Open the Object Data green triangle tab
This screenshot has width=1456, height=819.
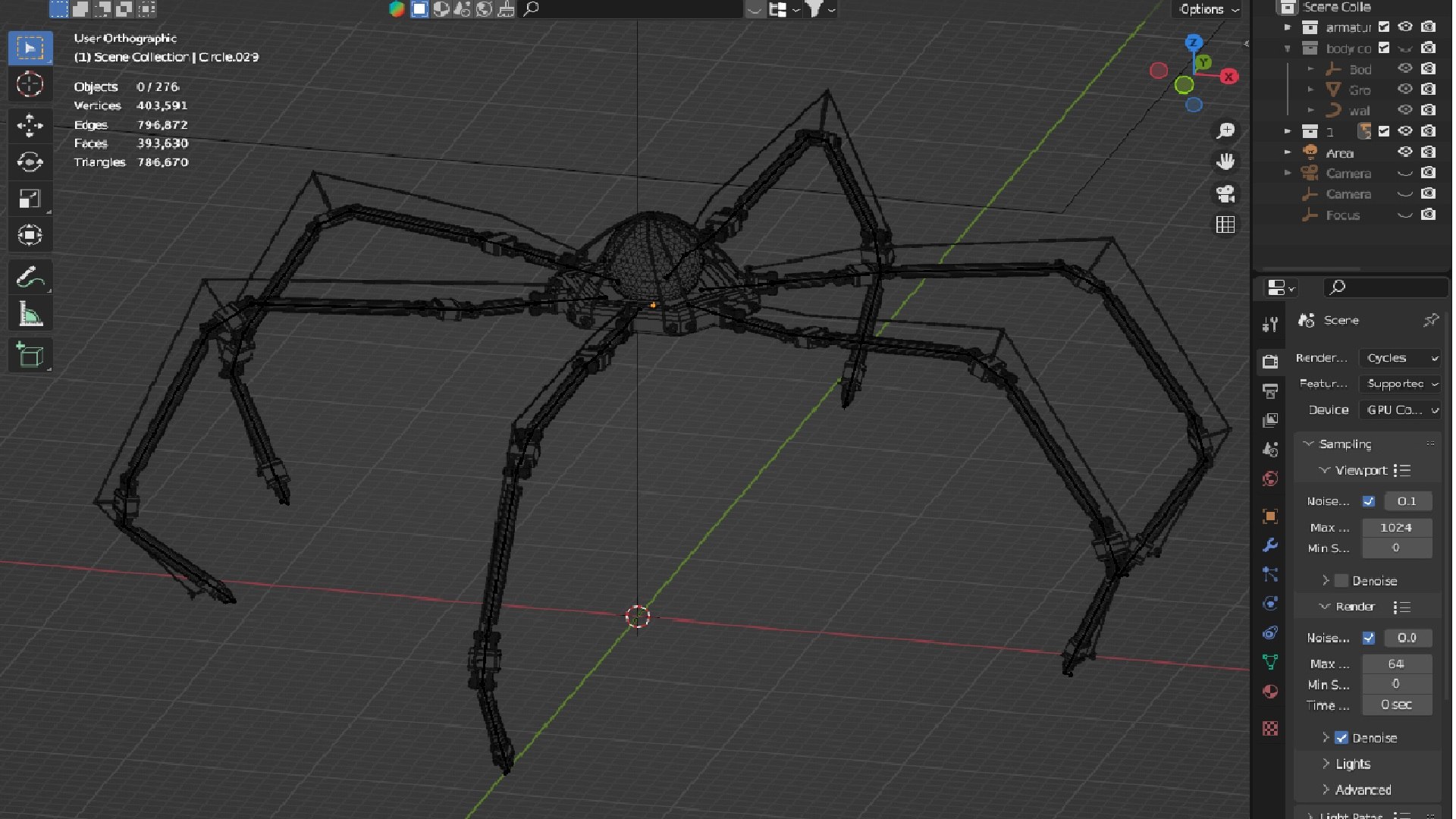point(1270,662)
